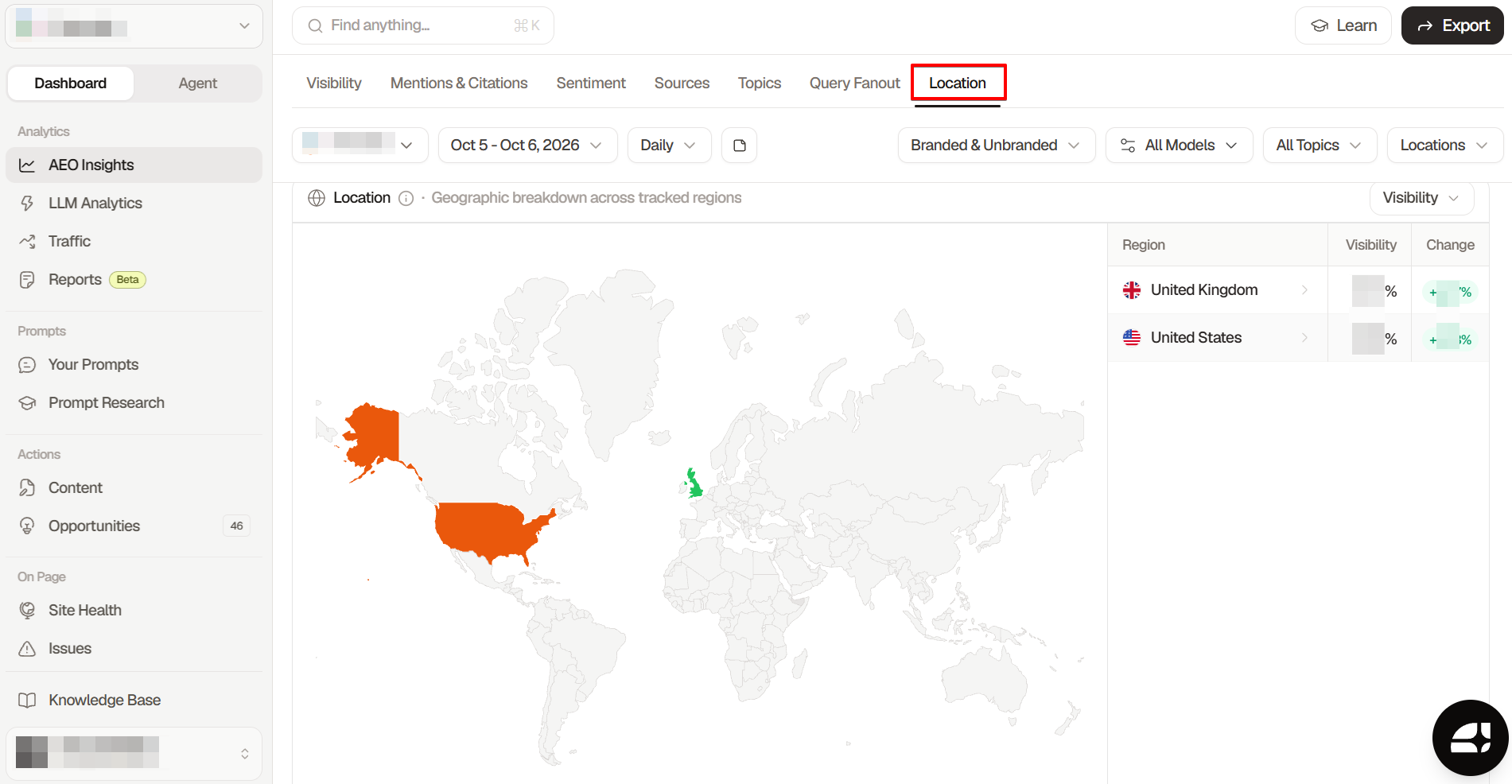Click Issues warning triangle icon

27,649
